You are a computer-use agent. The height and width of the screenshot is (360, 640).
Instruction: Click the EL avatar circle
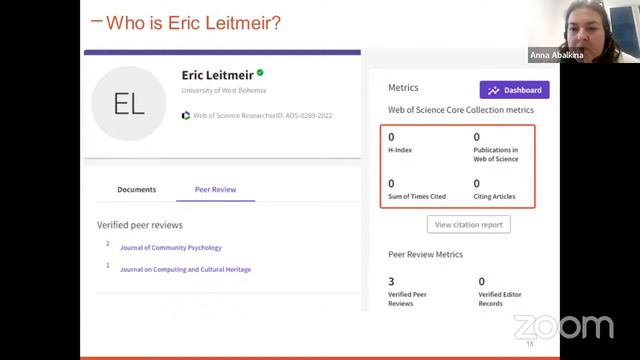(129, 104)
